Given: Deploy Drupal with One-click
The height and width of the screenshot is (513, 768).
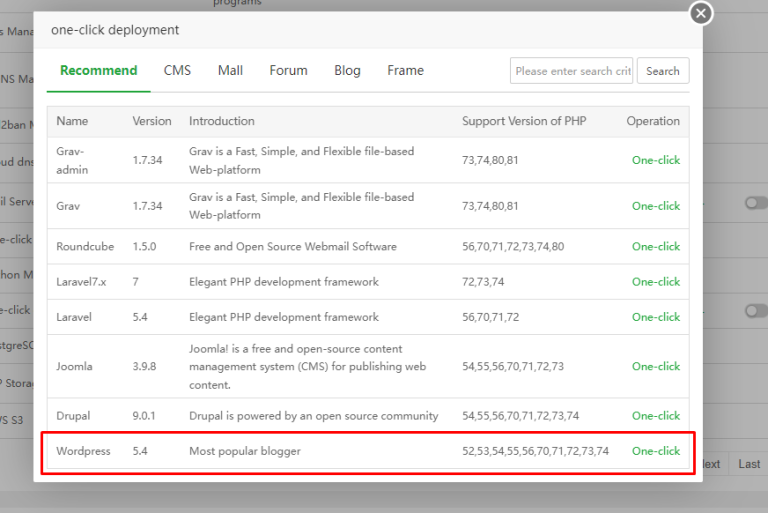Looking at the screenshot, I should coord(656,416).
